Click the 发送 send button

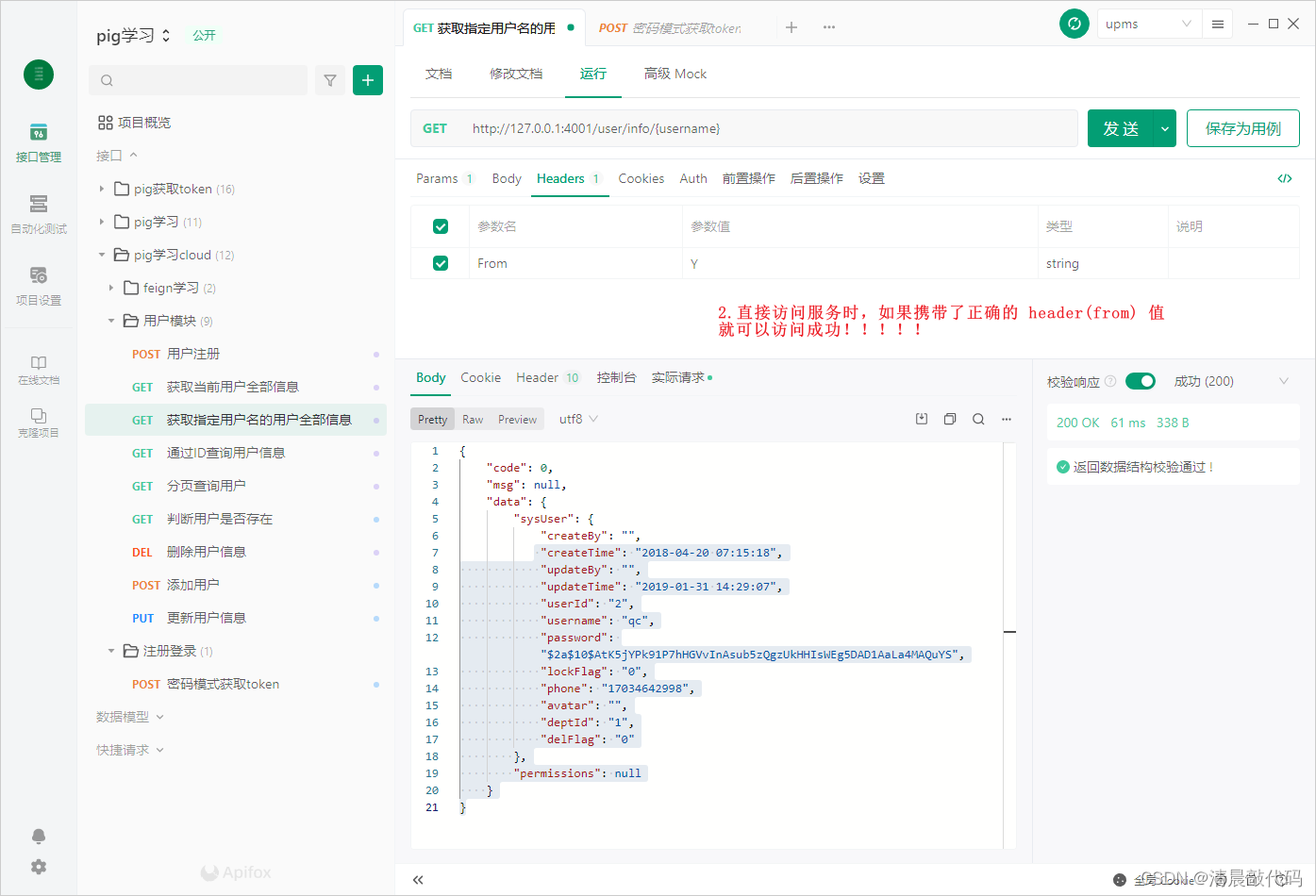1122,128
